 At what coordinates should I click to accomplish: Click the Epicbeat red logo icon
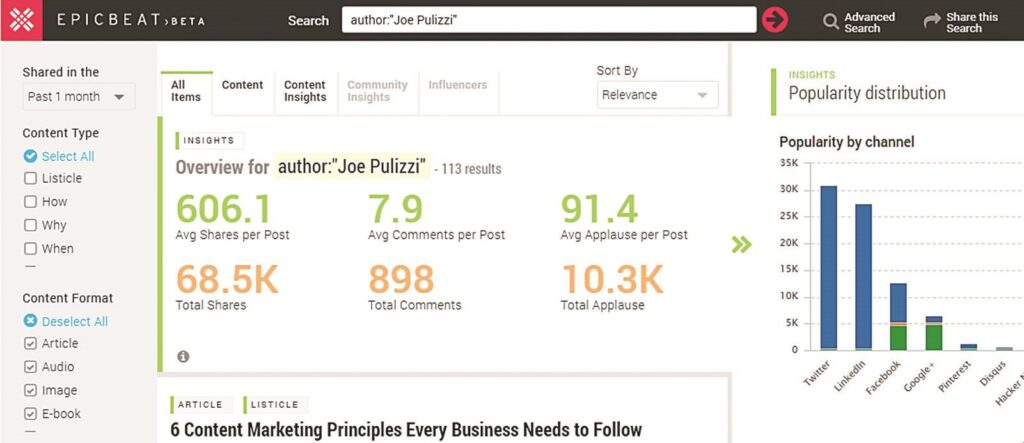coord(22,20)
